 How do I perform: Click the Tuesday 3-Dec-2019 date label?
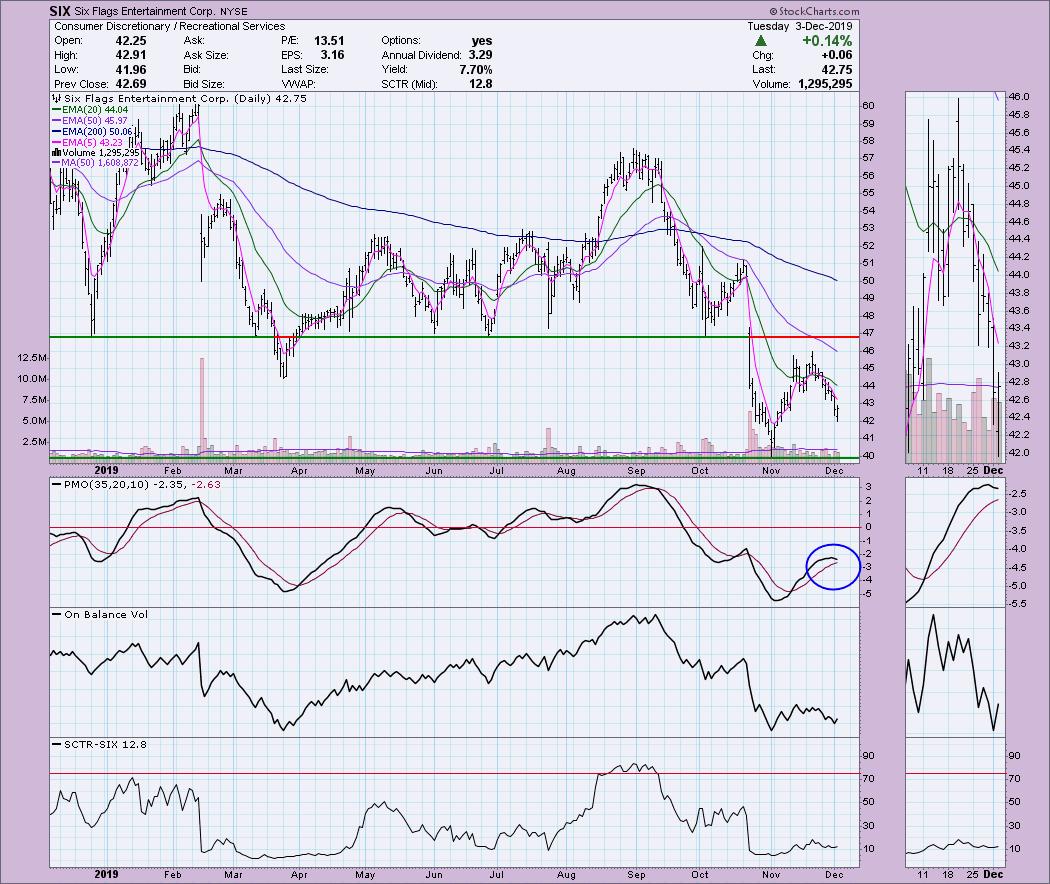pos(800,26)
